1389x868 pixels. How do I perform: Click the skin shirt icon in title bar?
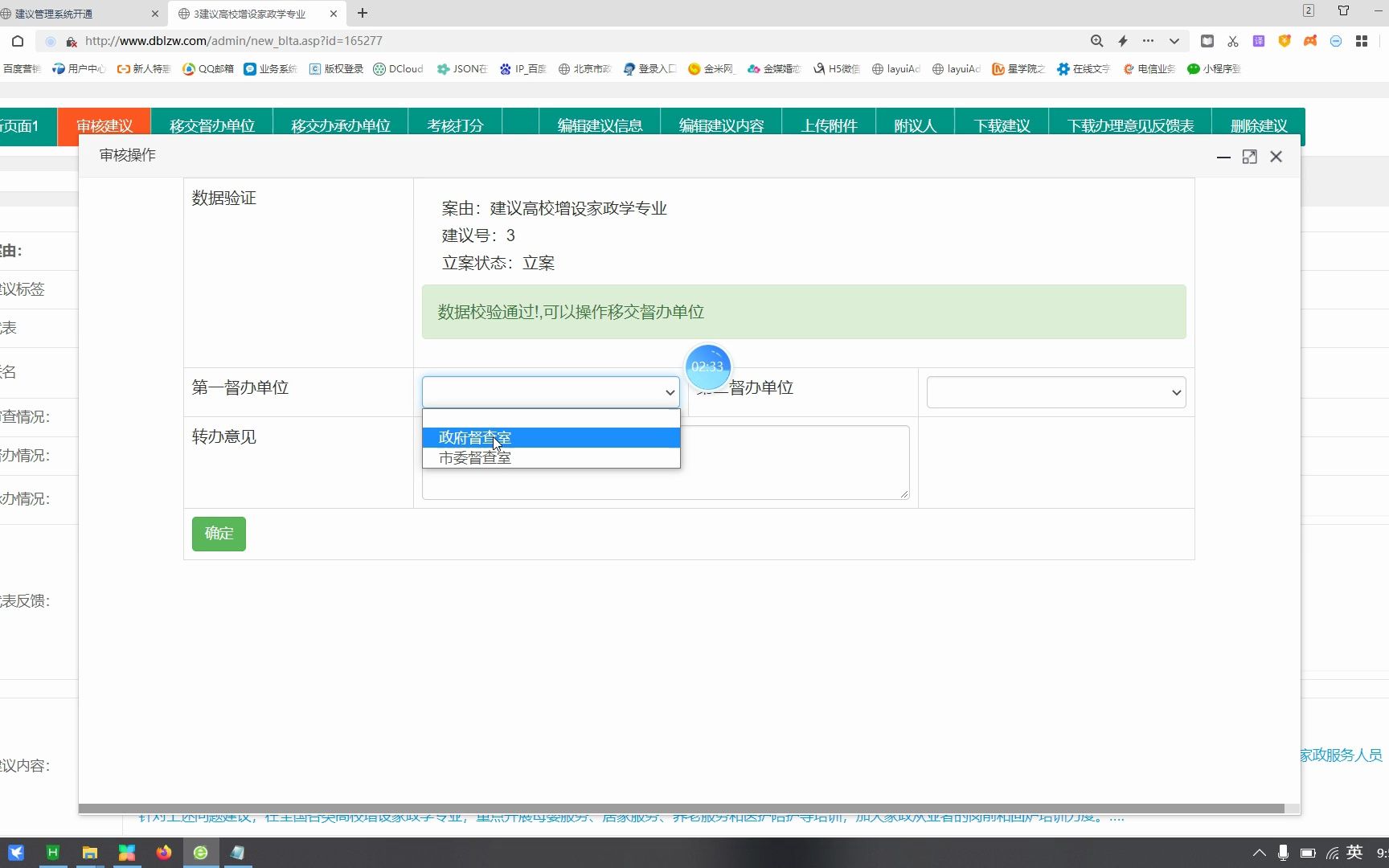[x=1343, y=11]
